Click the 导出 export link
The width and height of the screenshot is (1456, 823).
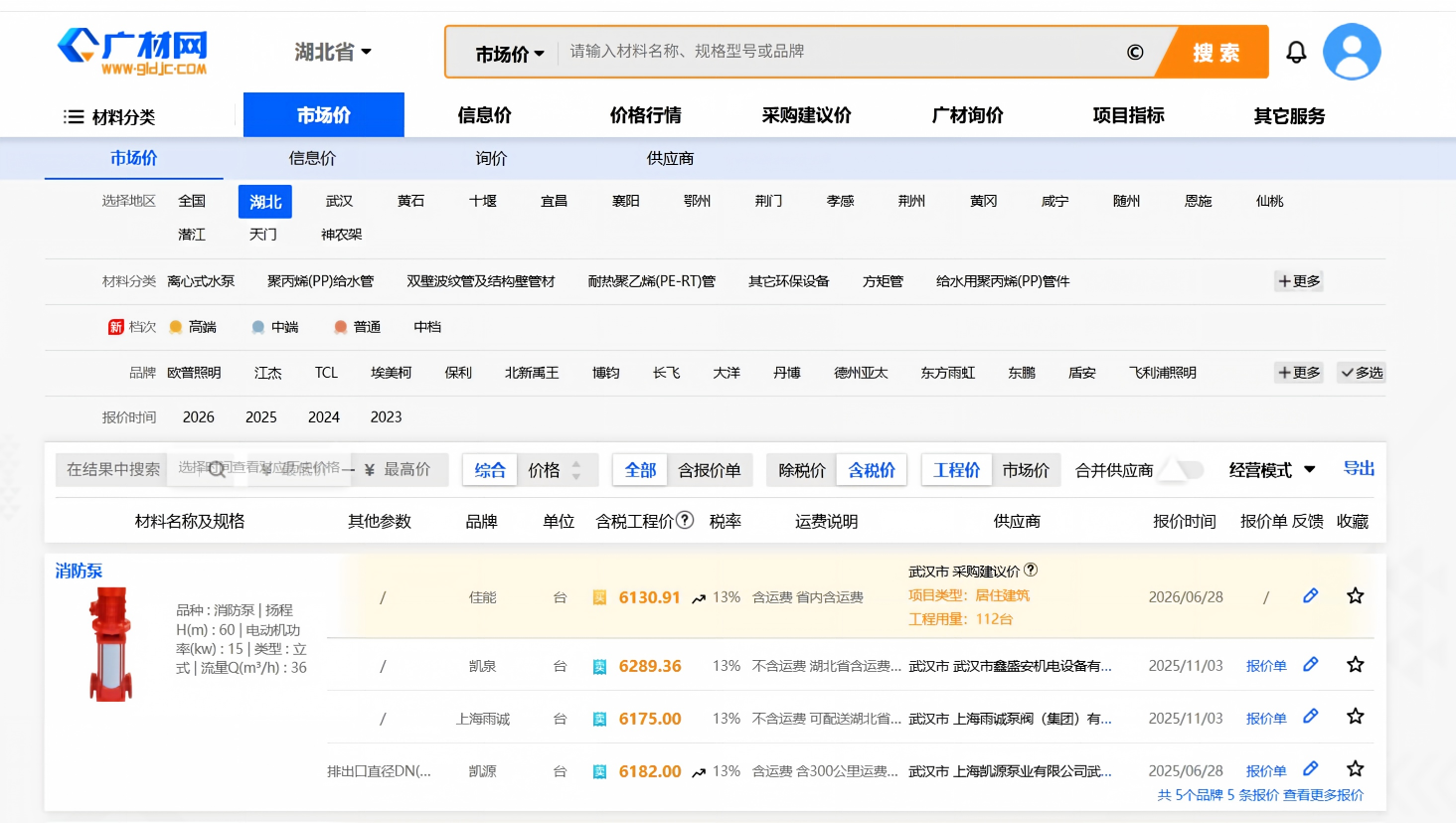(1359, 468)
